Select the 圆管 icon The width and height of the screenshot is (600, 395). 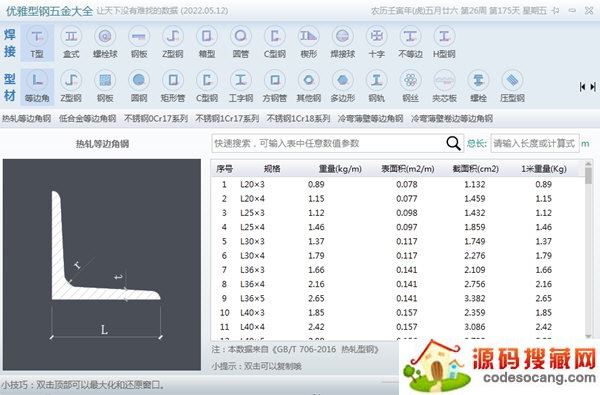(x=241, y=42)
